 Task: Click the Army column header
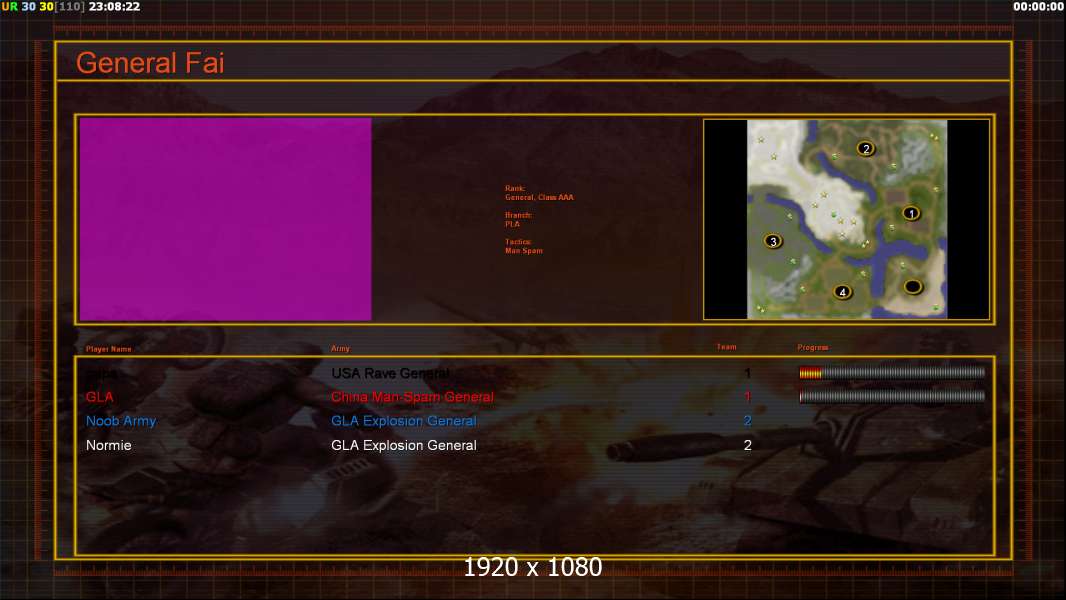coord(341,349)
